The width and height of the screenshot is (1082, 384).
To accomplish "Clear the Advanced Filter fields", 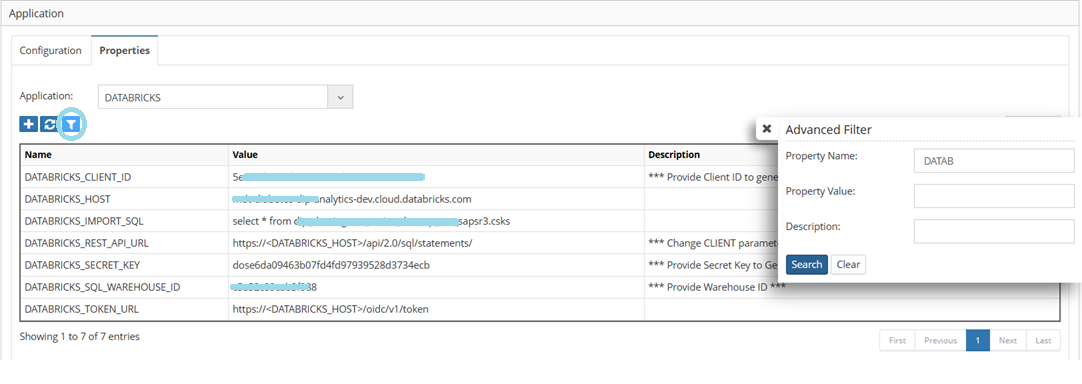I will click(x=848, y=265).
